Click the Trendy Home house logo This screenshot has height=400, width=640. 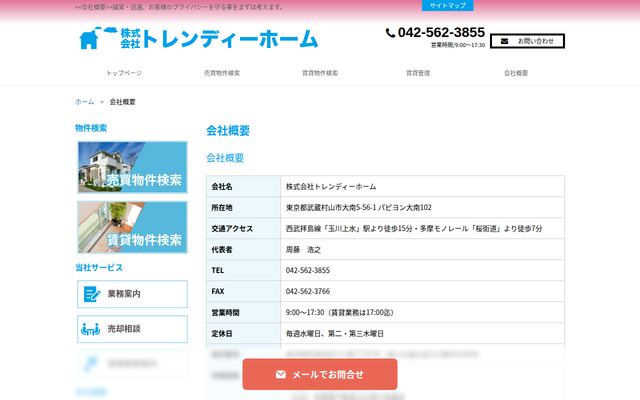pyautogui.click(x=198, y=38)
